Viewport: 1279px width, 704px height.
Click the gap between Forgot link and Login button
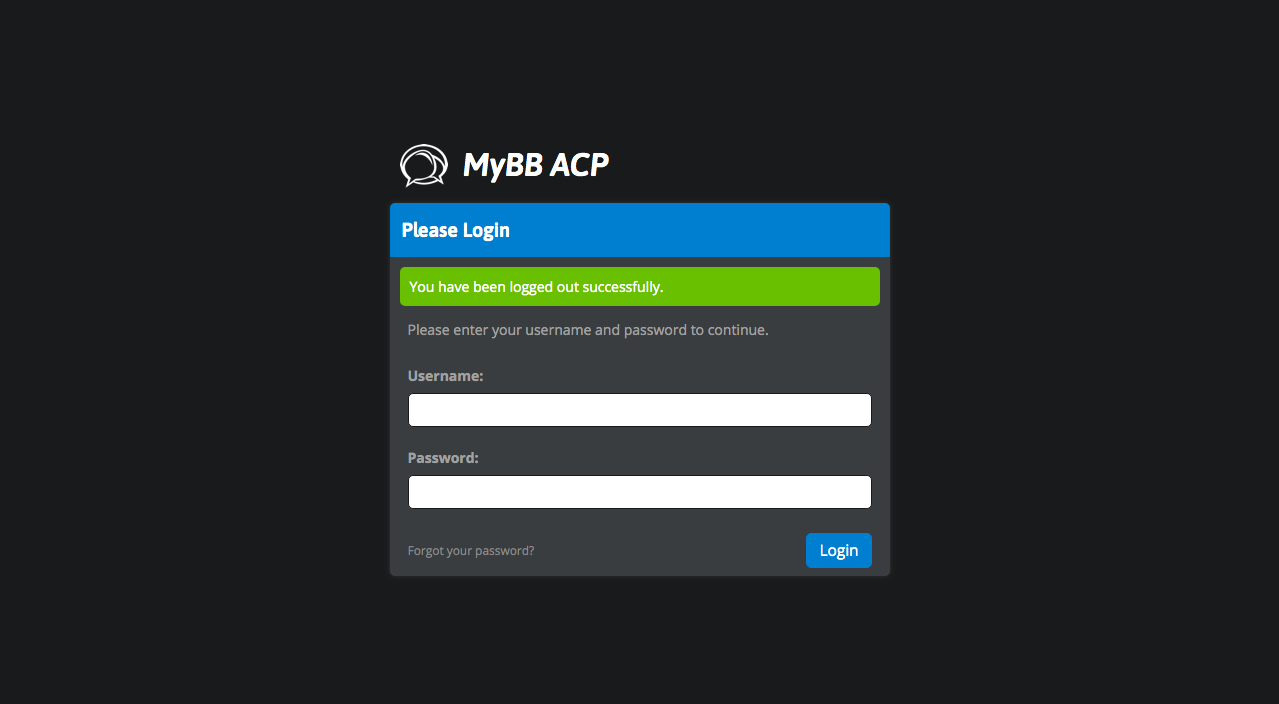point(670,551)
